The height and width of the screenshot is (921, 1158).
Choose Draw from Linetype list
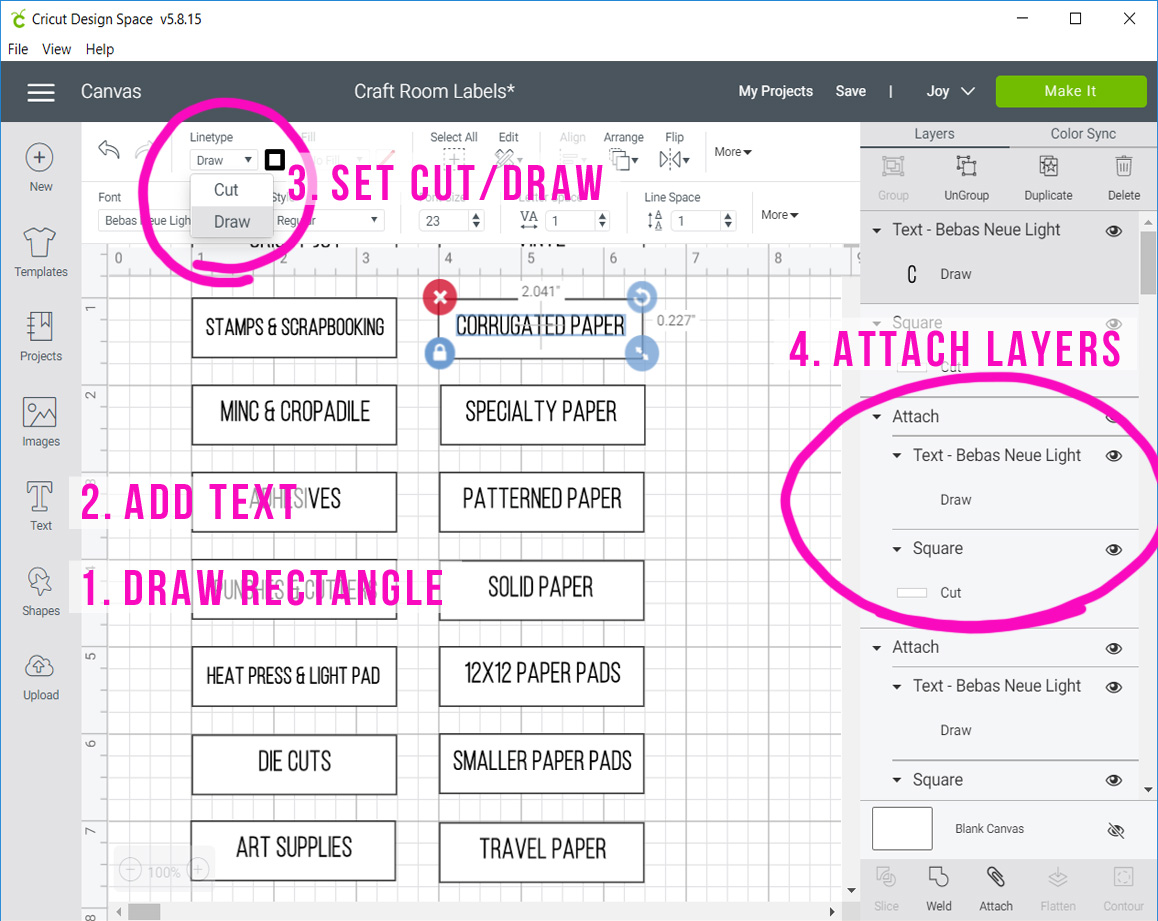pyautogui.click(x=232, y=222)
